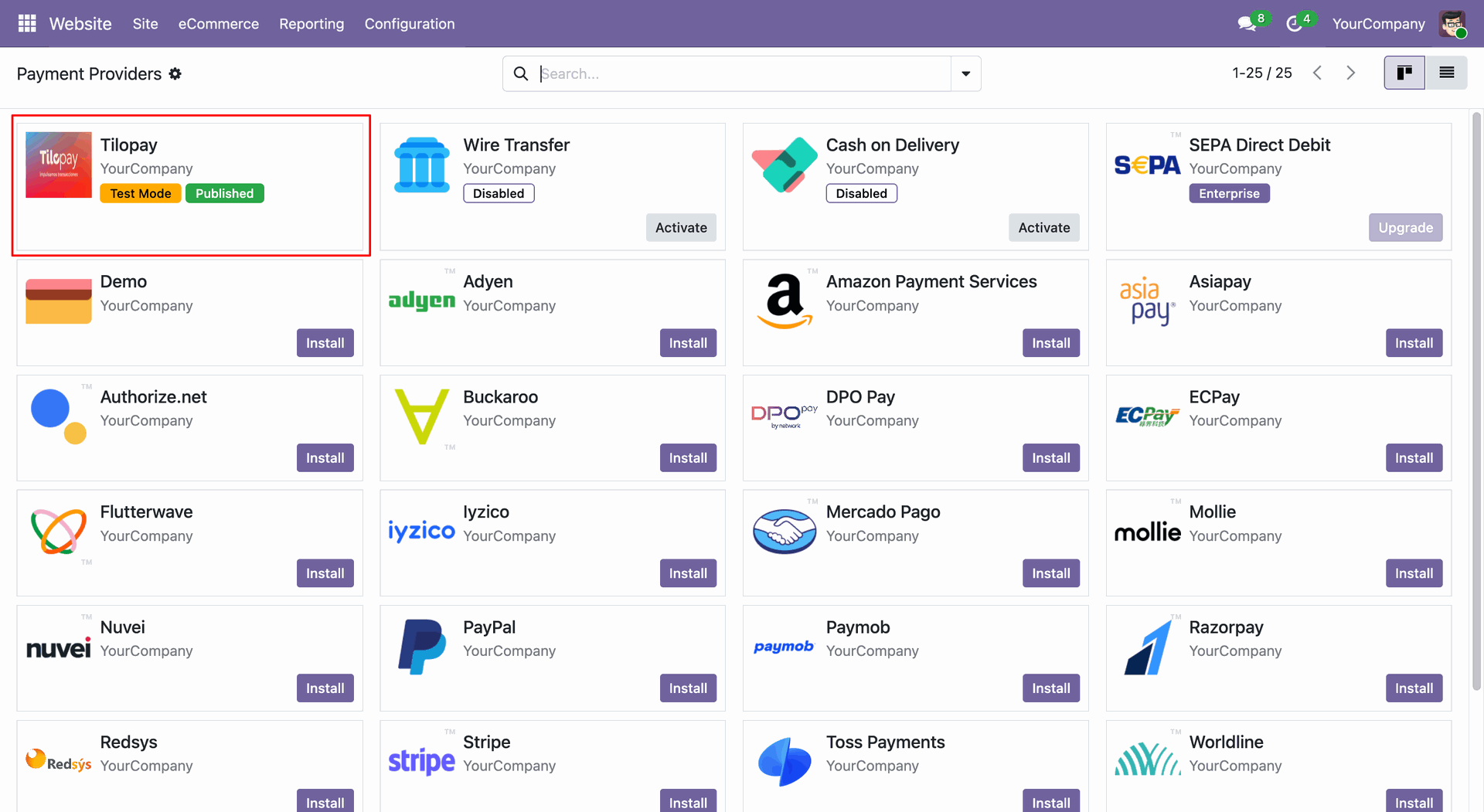The image size is (1484, 812).
Task: Open the YourCompany company switcher
Action: pos(1378,24)
